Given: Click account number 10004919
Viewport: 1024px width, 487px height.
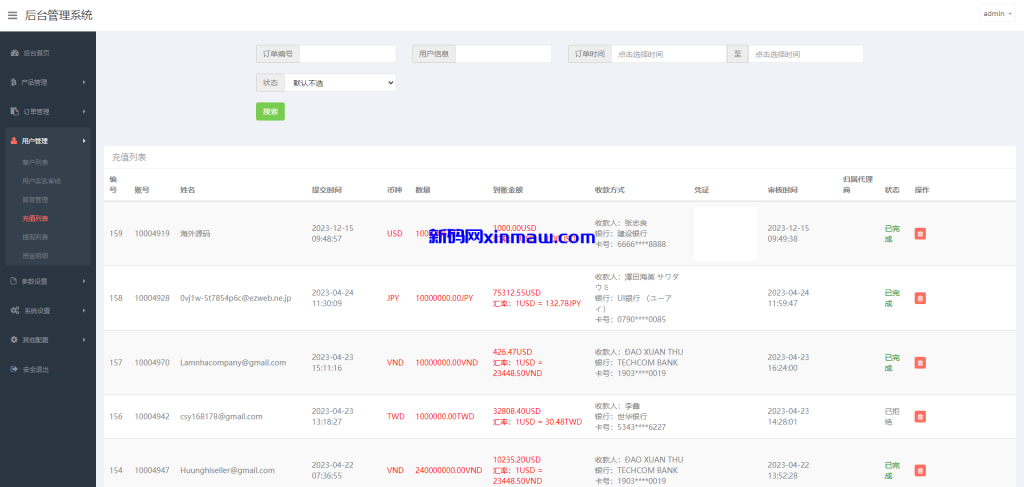Looking at the screenshot, I should [152, 234].
